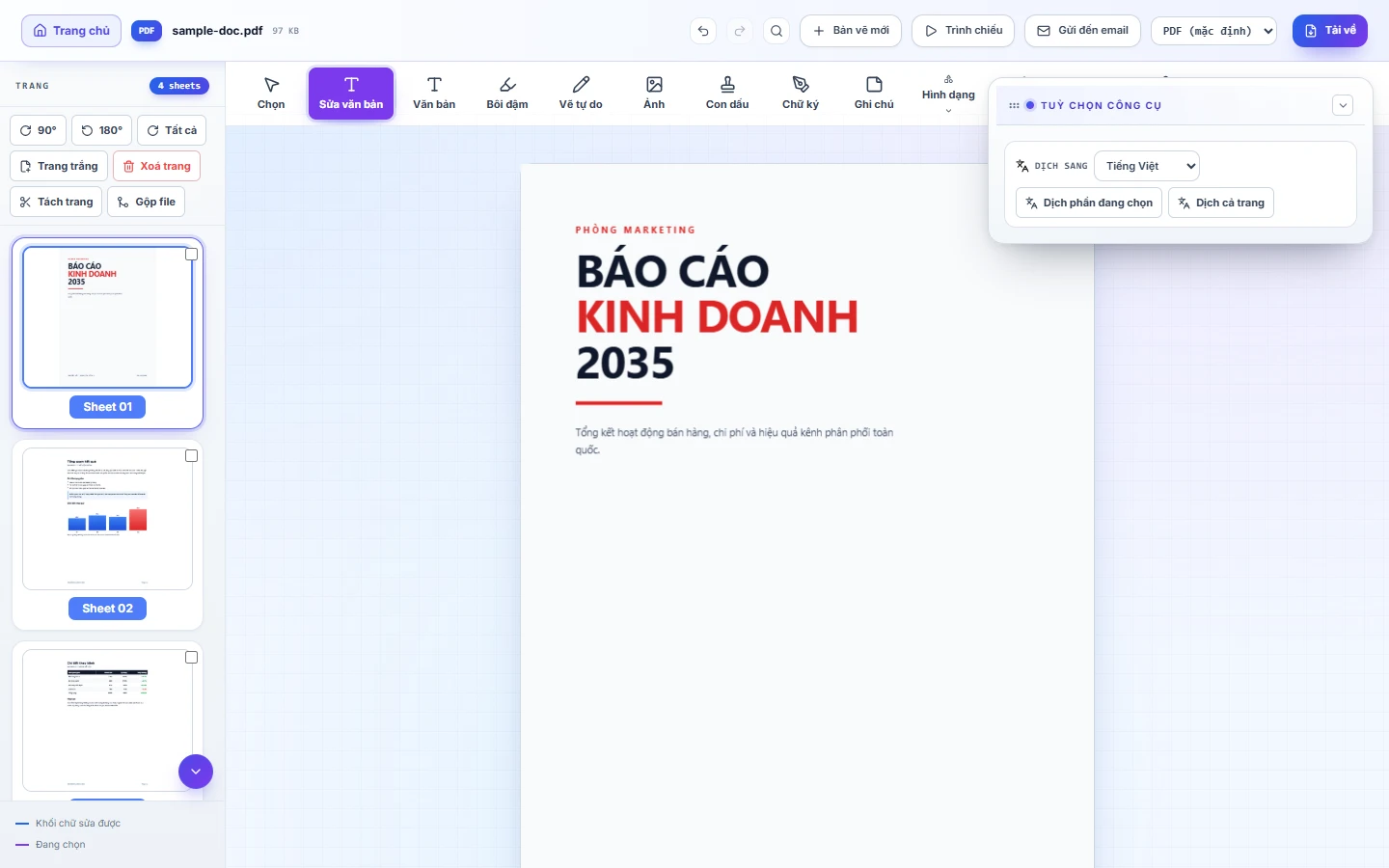Click the round purple scroll-down chevron
The image size is (1389, 868).
(x=196, y=772)
